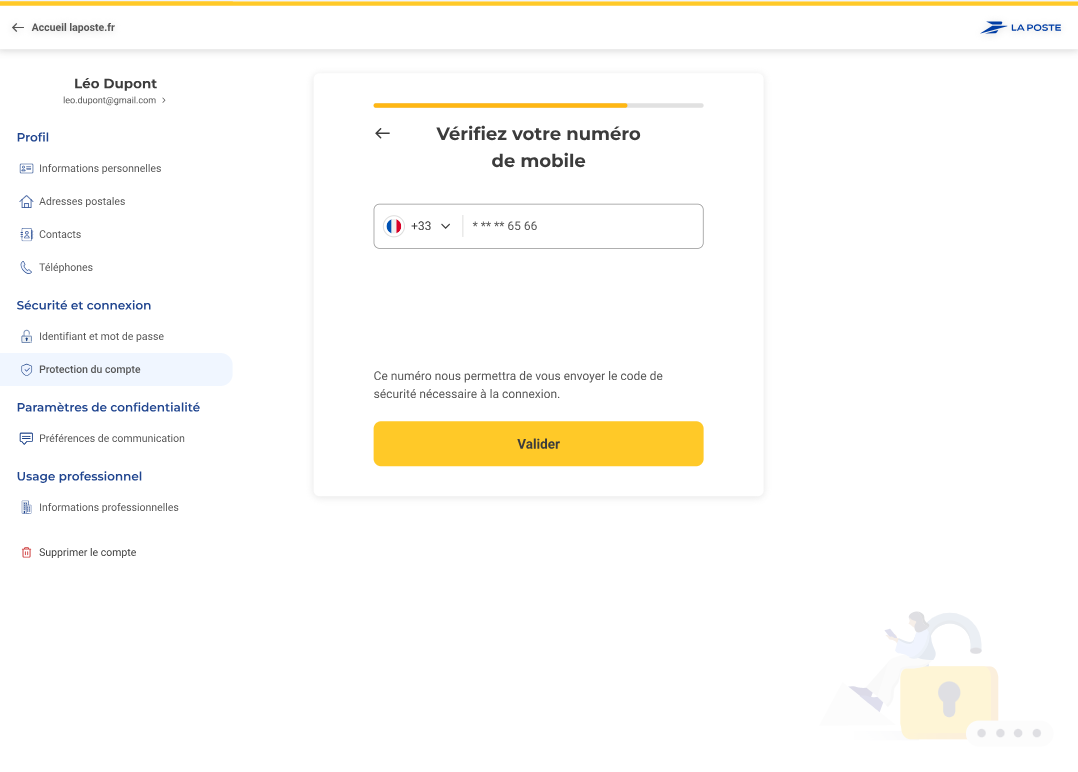Click the padlock icon beside Identifiant et mot de passe

click(x=27, y=337)
